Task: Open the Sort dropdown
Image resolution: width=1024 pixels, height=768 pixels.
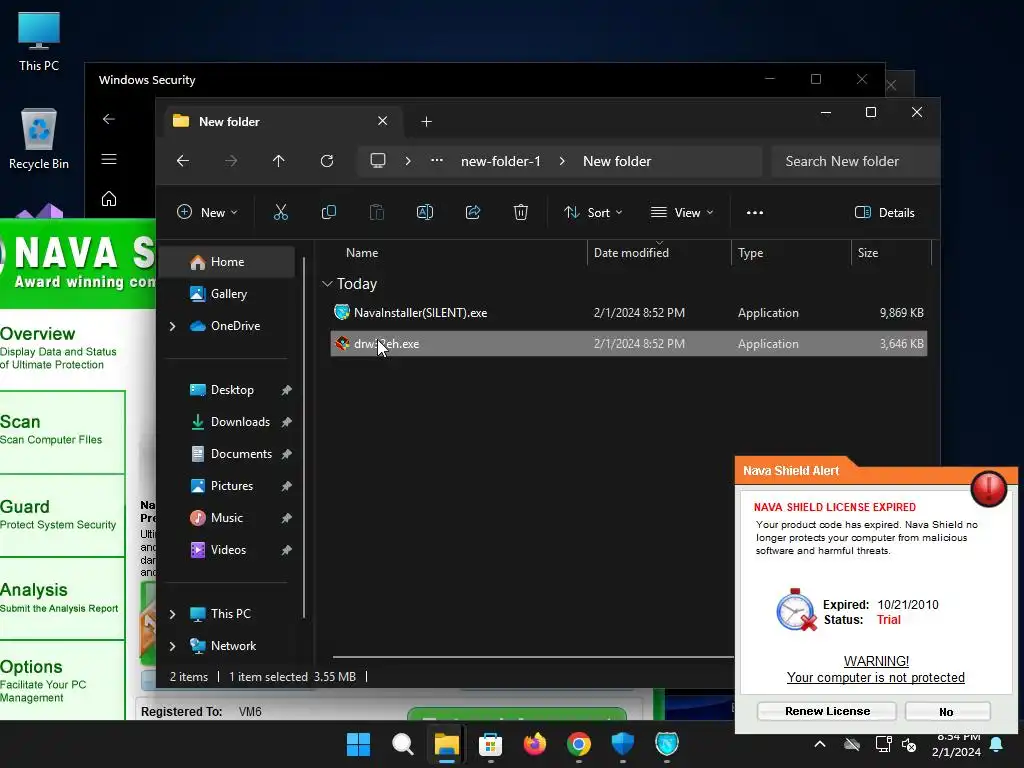Action: click(593, 212)
